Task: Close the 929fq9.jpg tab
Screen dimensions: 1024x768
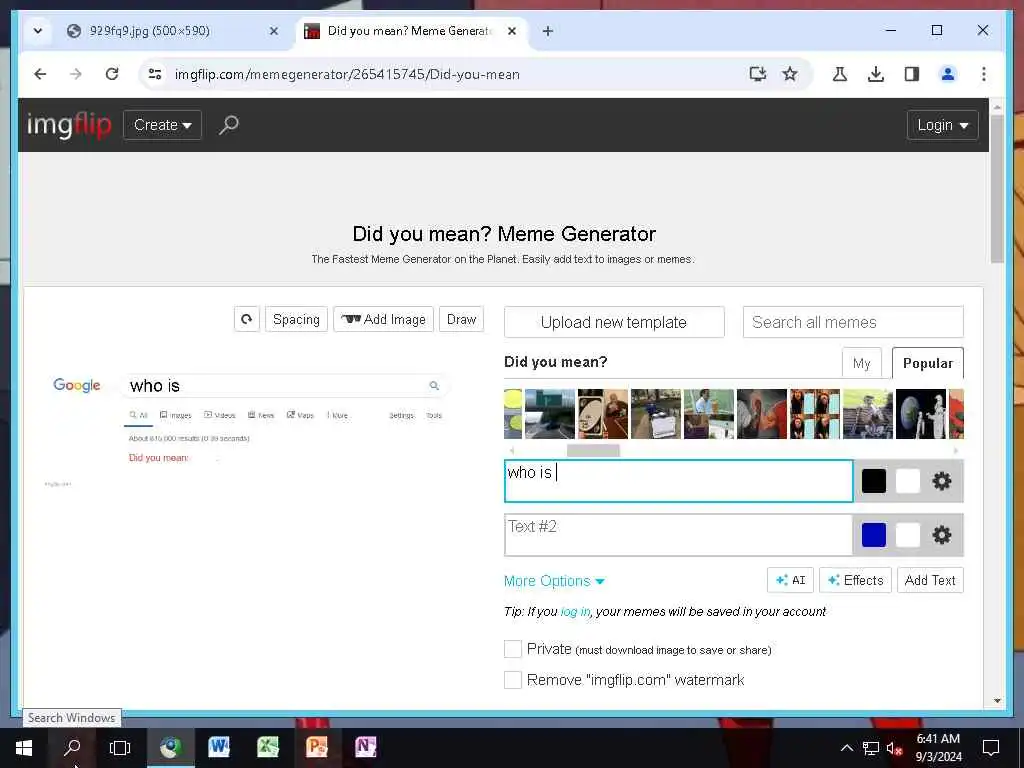Action: [274, 31]
